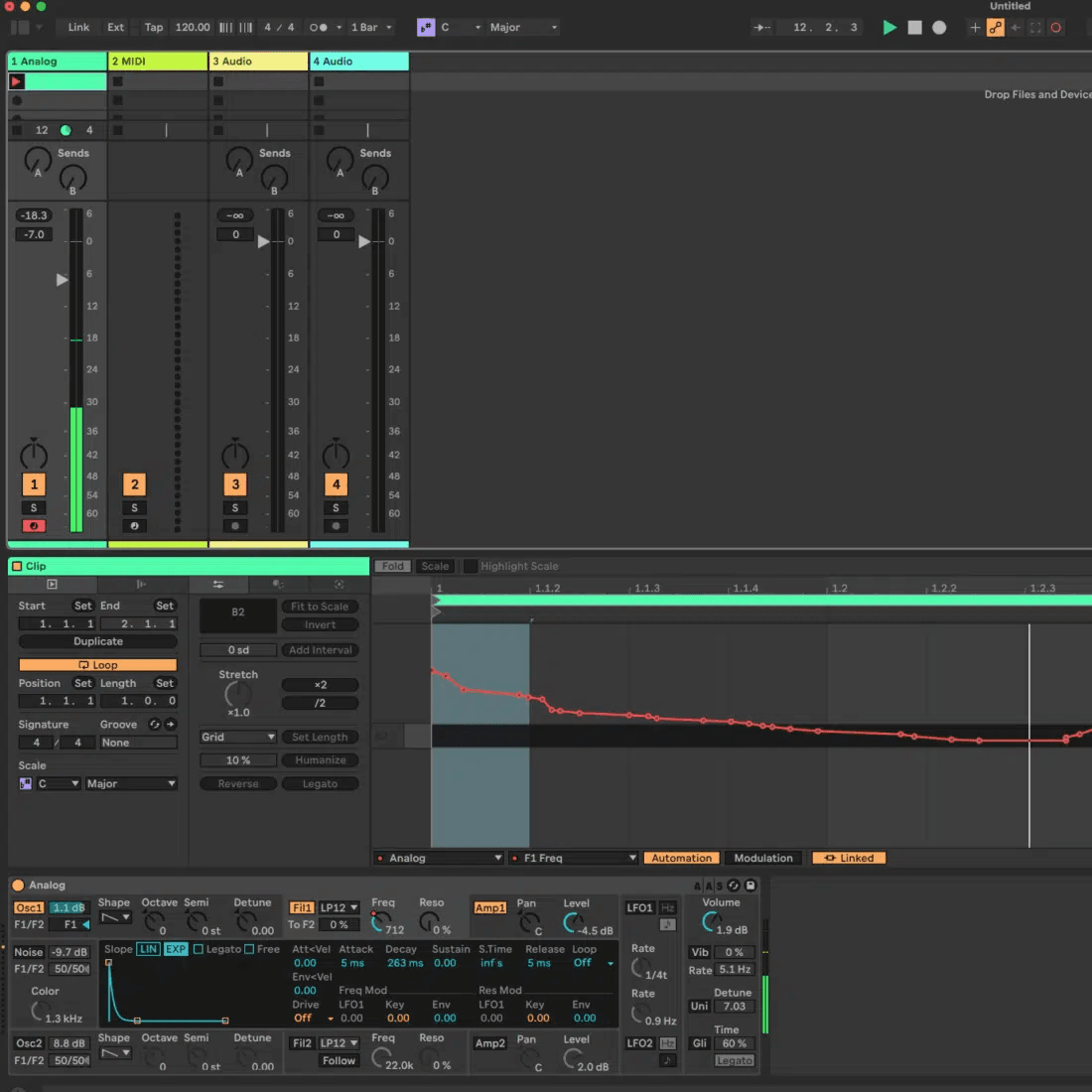Toggle scale mode icon in the top bar
Image resolution: width=1092 pixels, height=1092 pixels.
click(426, 27)
